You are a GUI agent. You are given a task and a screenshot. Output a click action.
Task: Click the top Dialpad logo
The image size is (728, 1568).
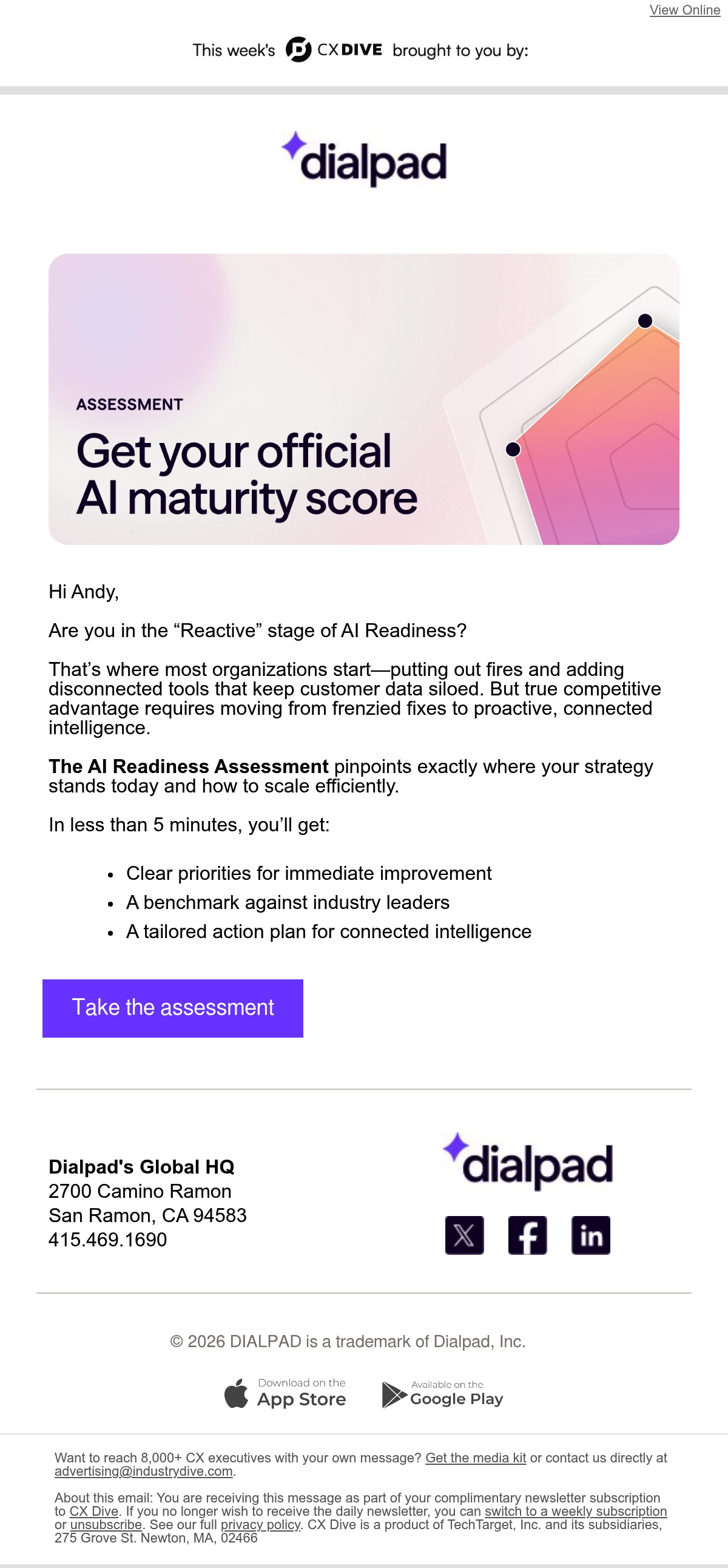(x=364, y=159)
